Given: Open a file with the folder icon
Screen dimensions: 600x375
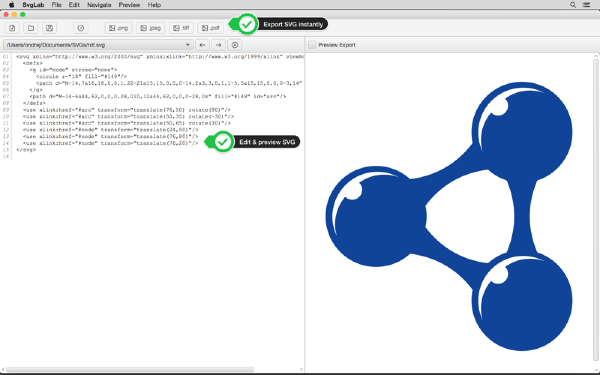Looking at the screenshot, I should click(31, 28).
